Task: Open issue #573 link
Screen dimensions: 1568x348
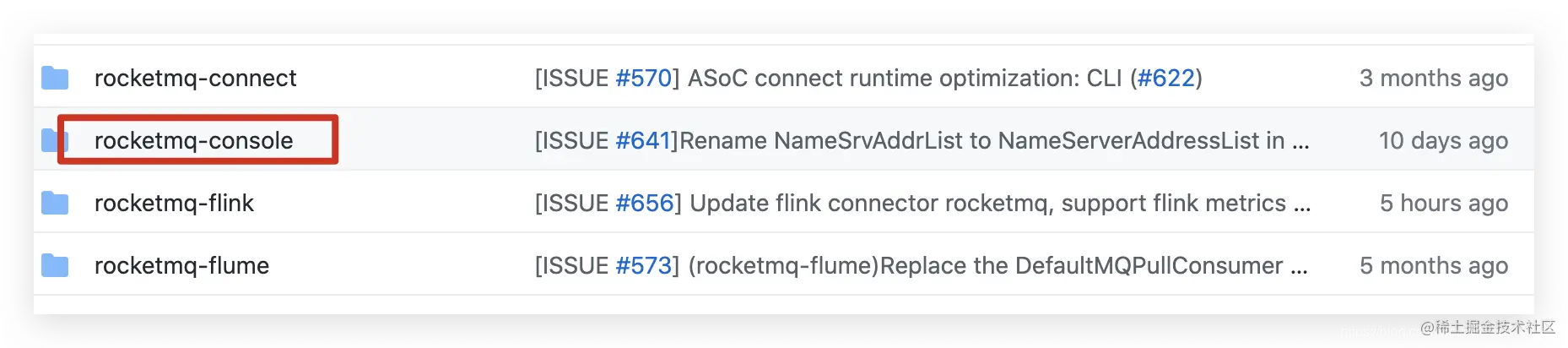Action: click(643, 265)
